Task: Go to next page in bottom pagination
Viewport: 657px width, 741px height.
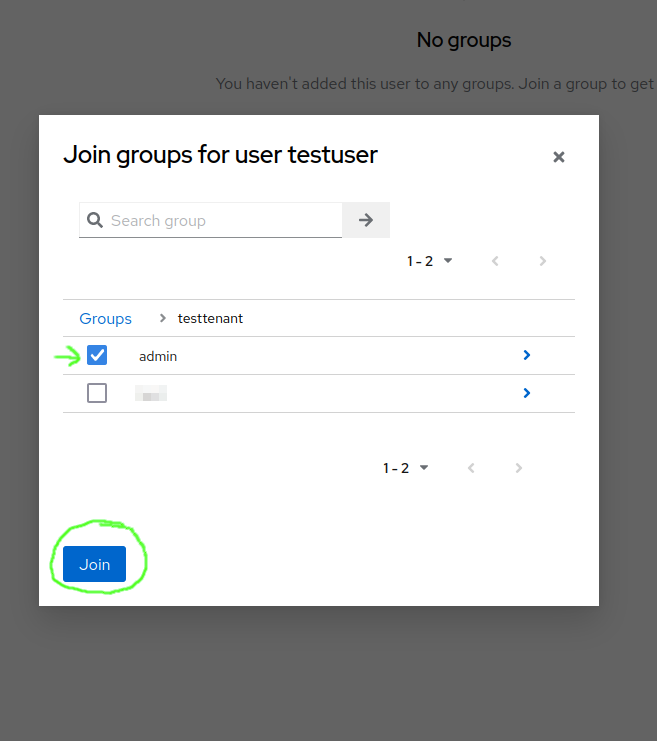Action: 518,468
